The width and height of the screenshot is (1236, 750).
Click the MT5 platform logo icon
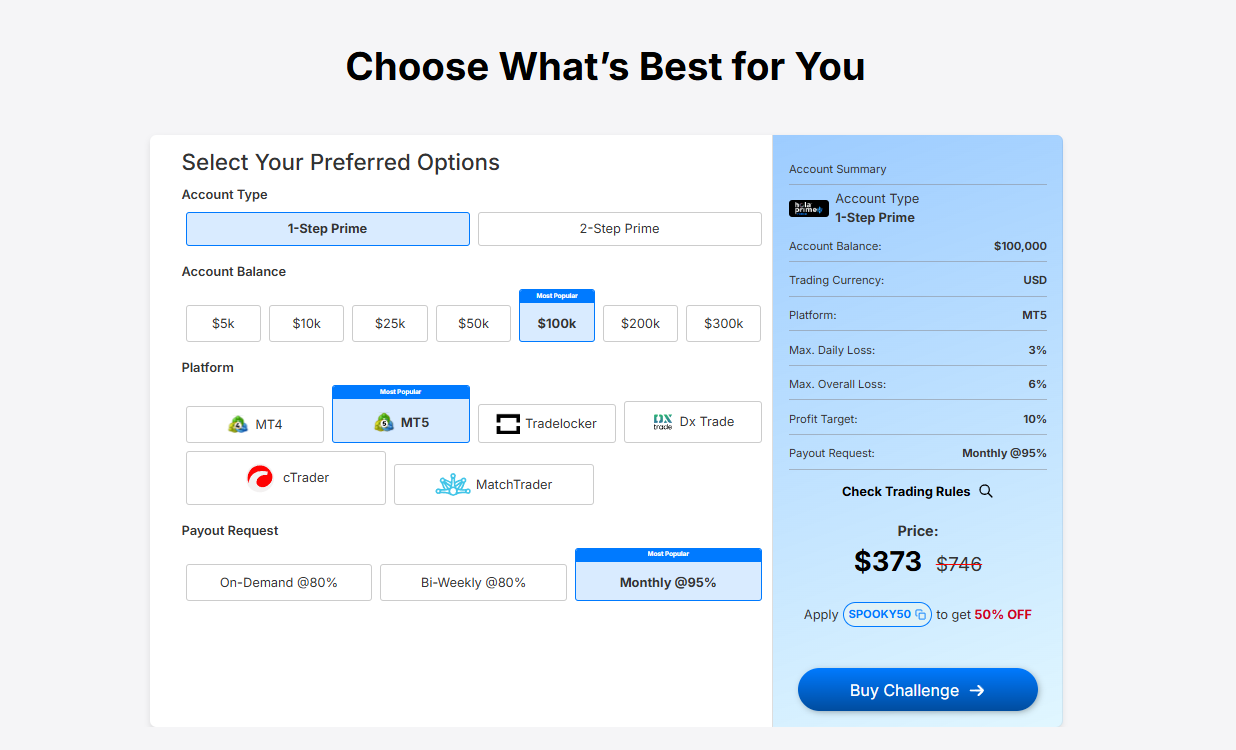coord(384,422)
